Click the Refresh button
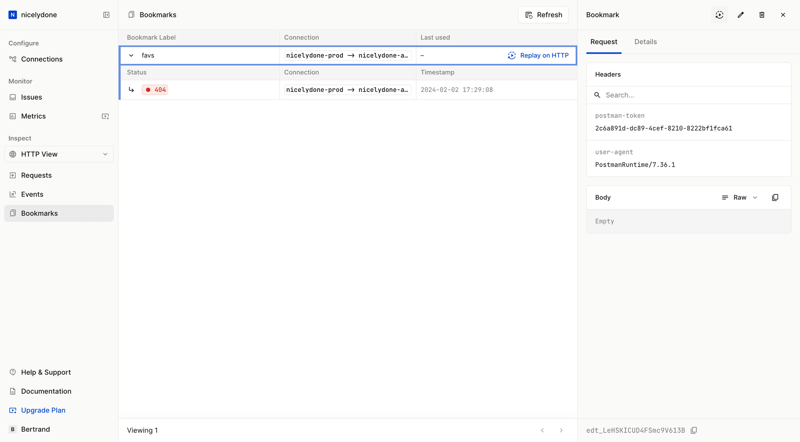 tap(543, 15)
